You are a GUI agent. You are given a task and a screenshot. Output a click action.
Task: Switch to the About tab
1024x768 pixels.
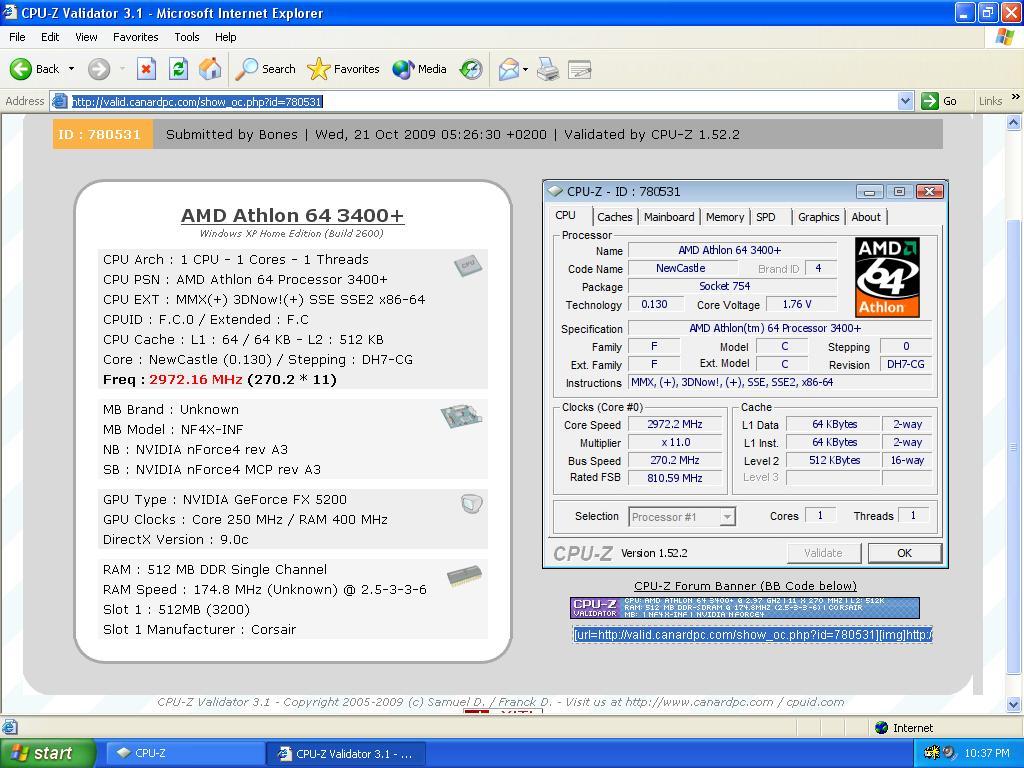coord(866,217)
